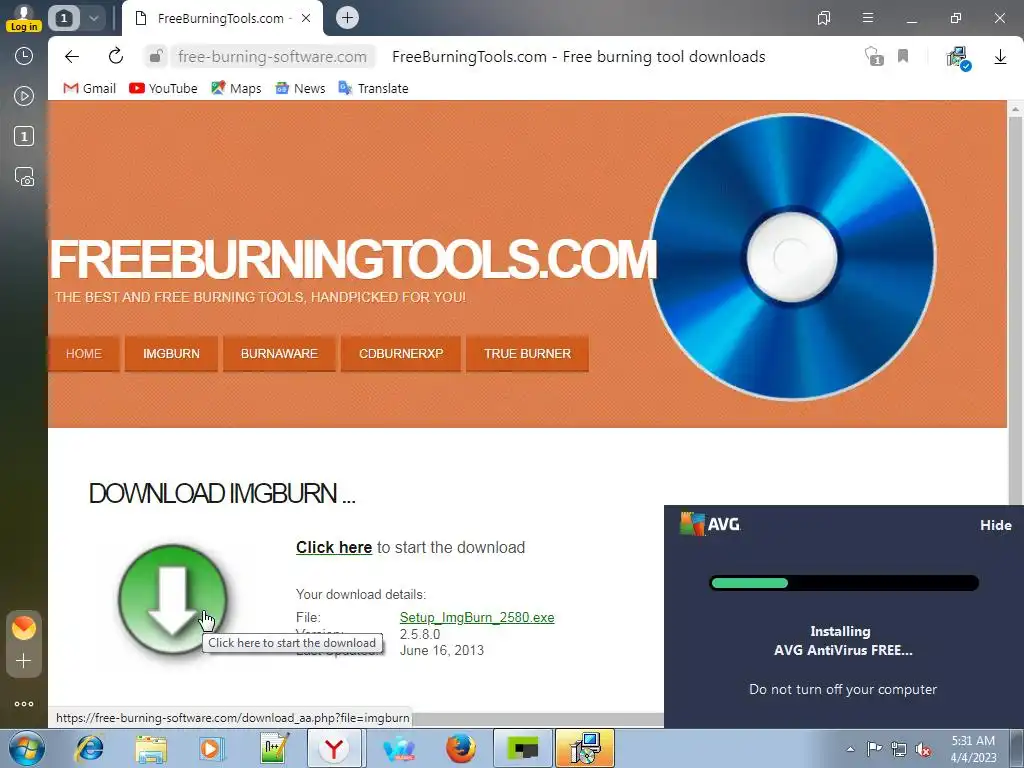Open the IMGBURN menu item

point(171,353)
